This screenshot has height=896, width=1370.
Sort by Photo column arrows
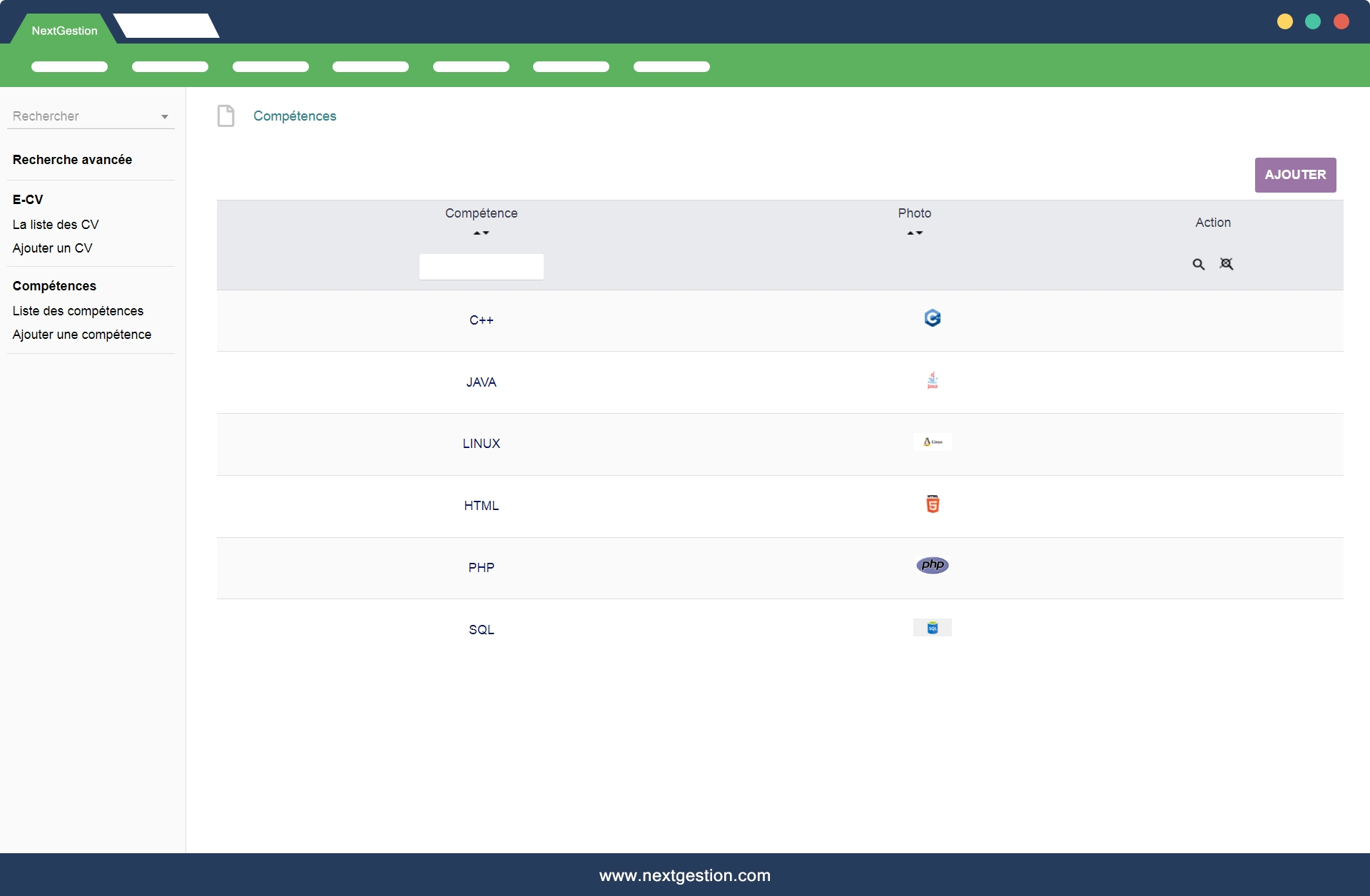click(x=914, y=233)
